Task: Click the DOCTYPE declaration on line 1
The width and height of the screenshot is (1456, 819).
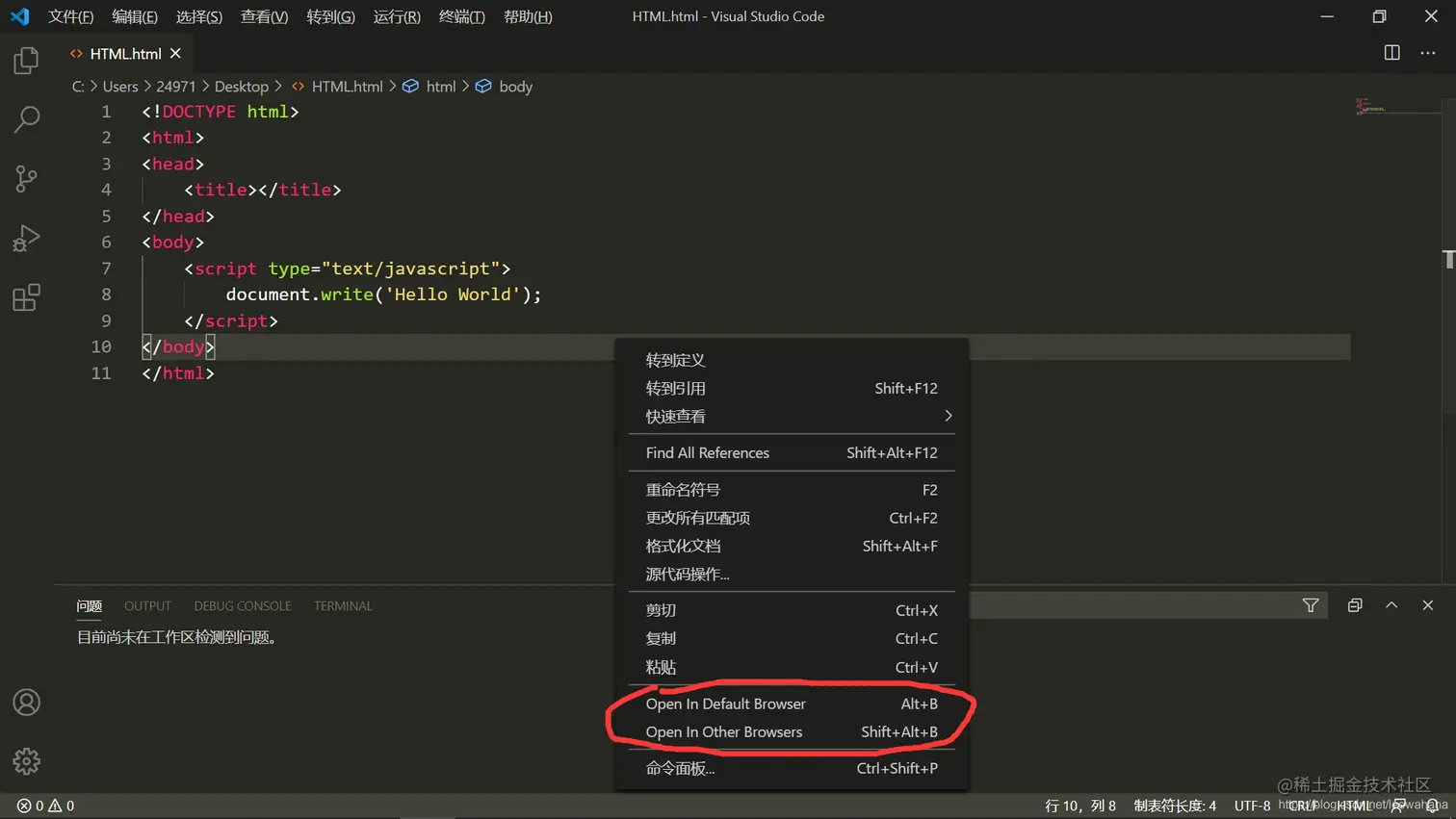Action: click(x=221, y=112)
